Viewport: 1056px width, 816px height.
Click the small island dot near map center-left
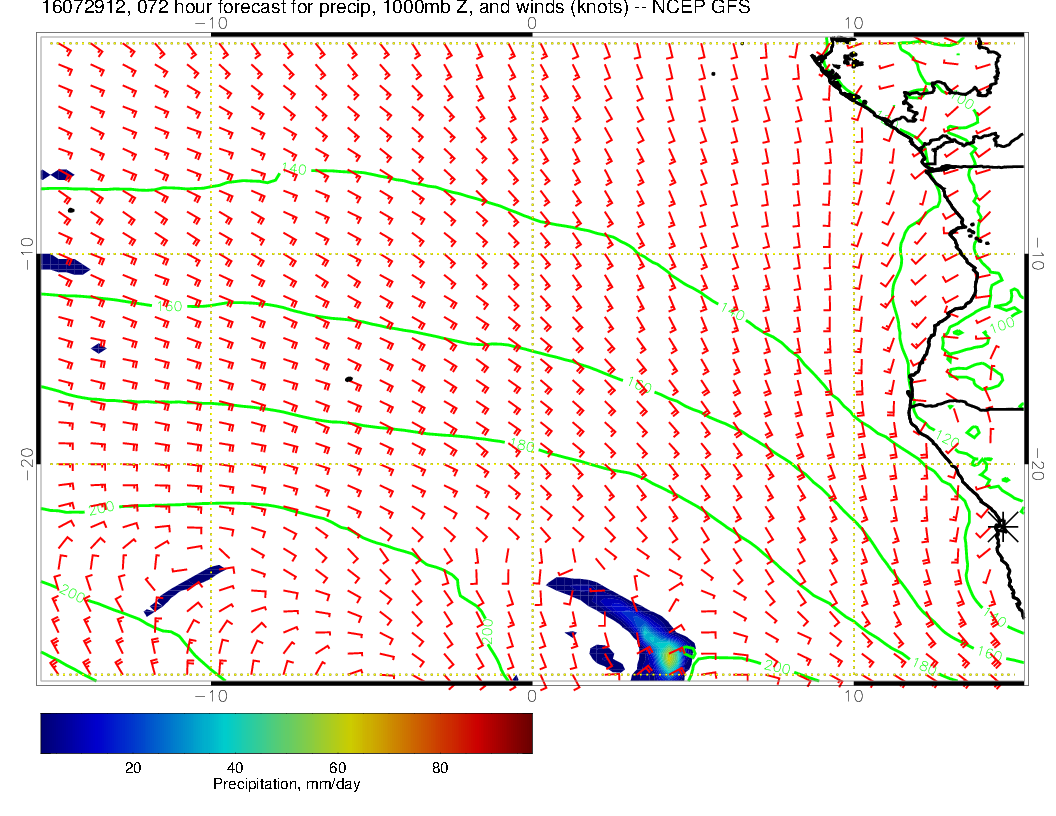pyautogui.click(x=349, y=379)
